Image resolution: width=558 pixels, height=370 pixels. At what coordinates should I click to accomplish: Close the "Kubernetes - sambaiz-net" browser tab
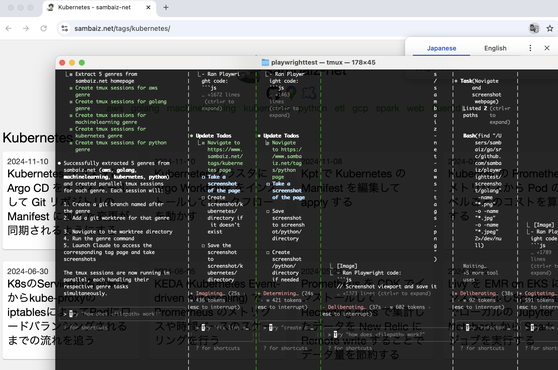148,7
